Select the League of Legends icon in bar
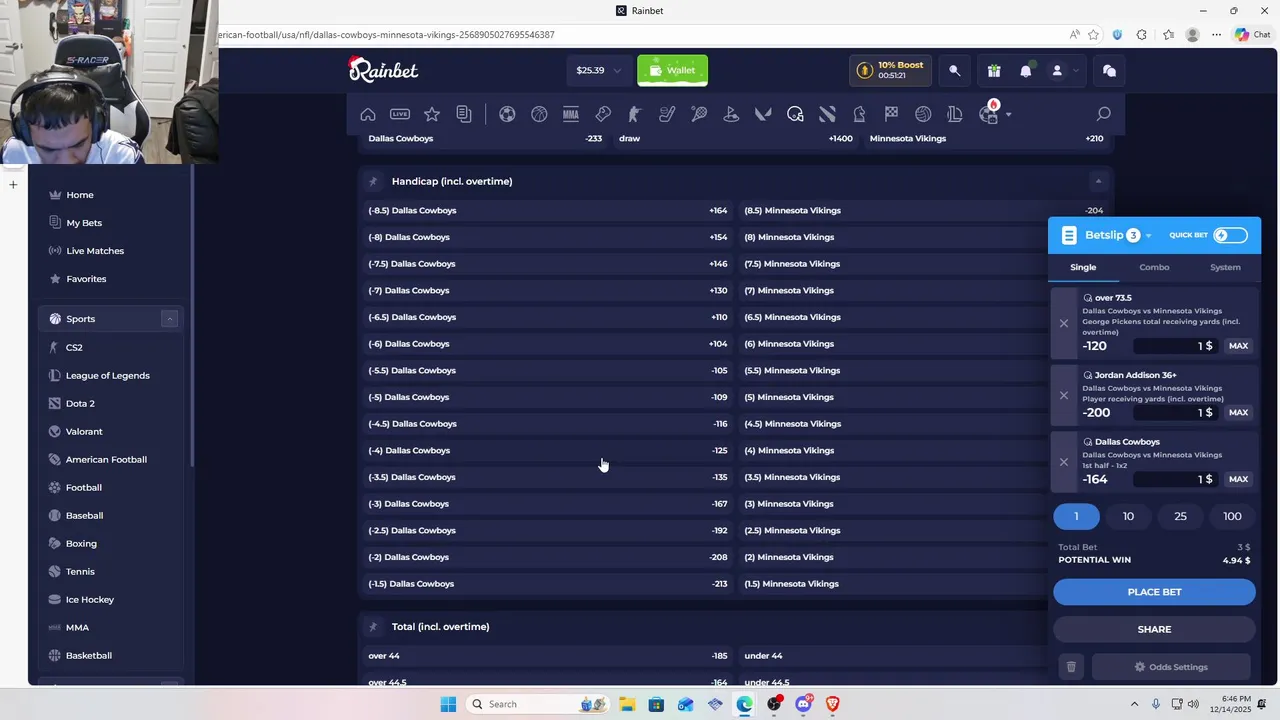 [955, 114]
